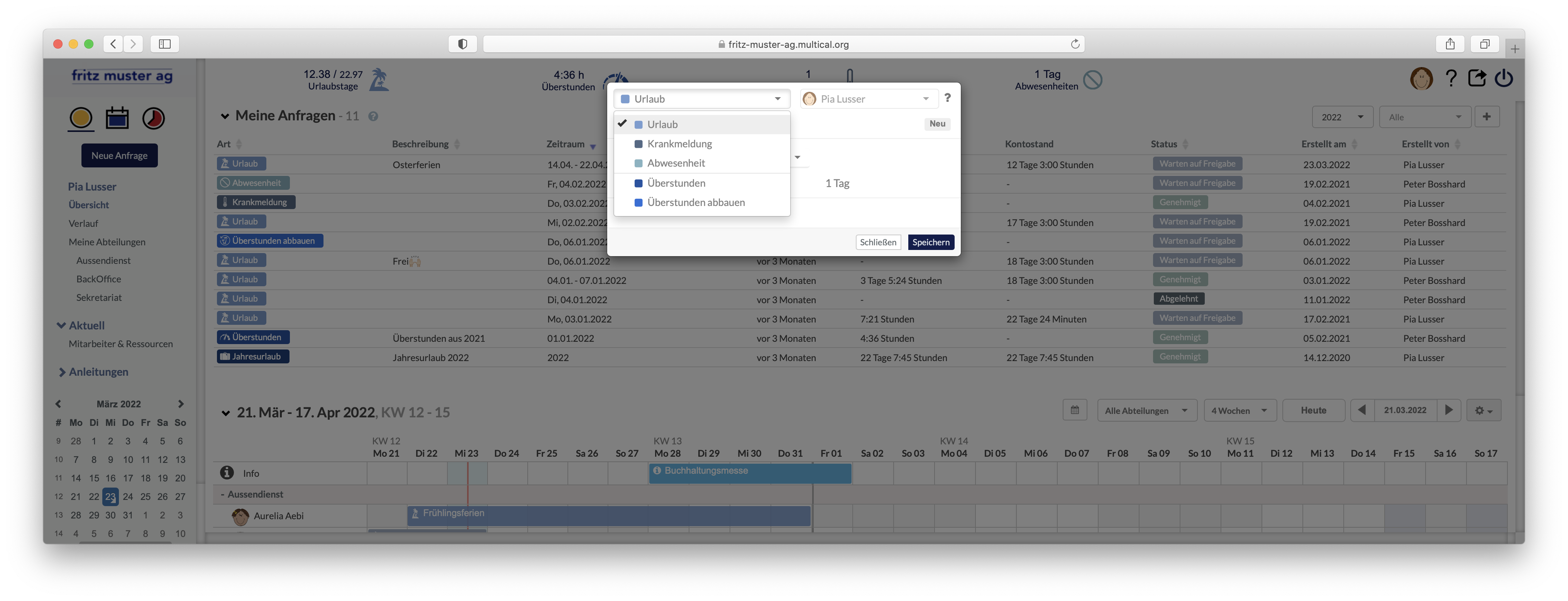Collapse the Aktuell sidebar section

tap(61, 326)
